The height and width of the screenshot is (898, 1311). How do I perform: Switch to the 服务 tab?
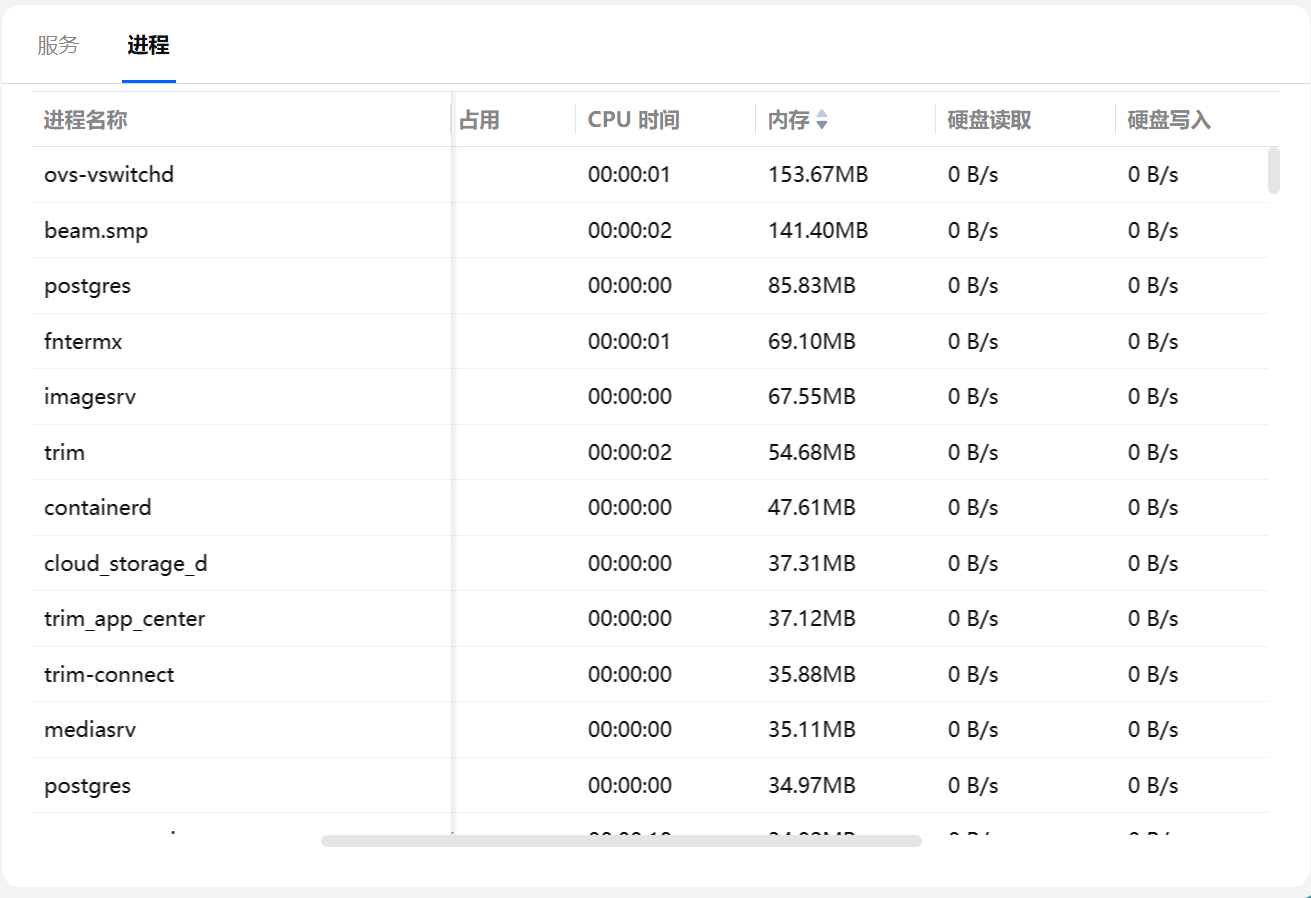pos(58,45)
